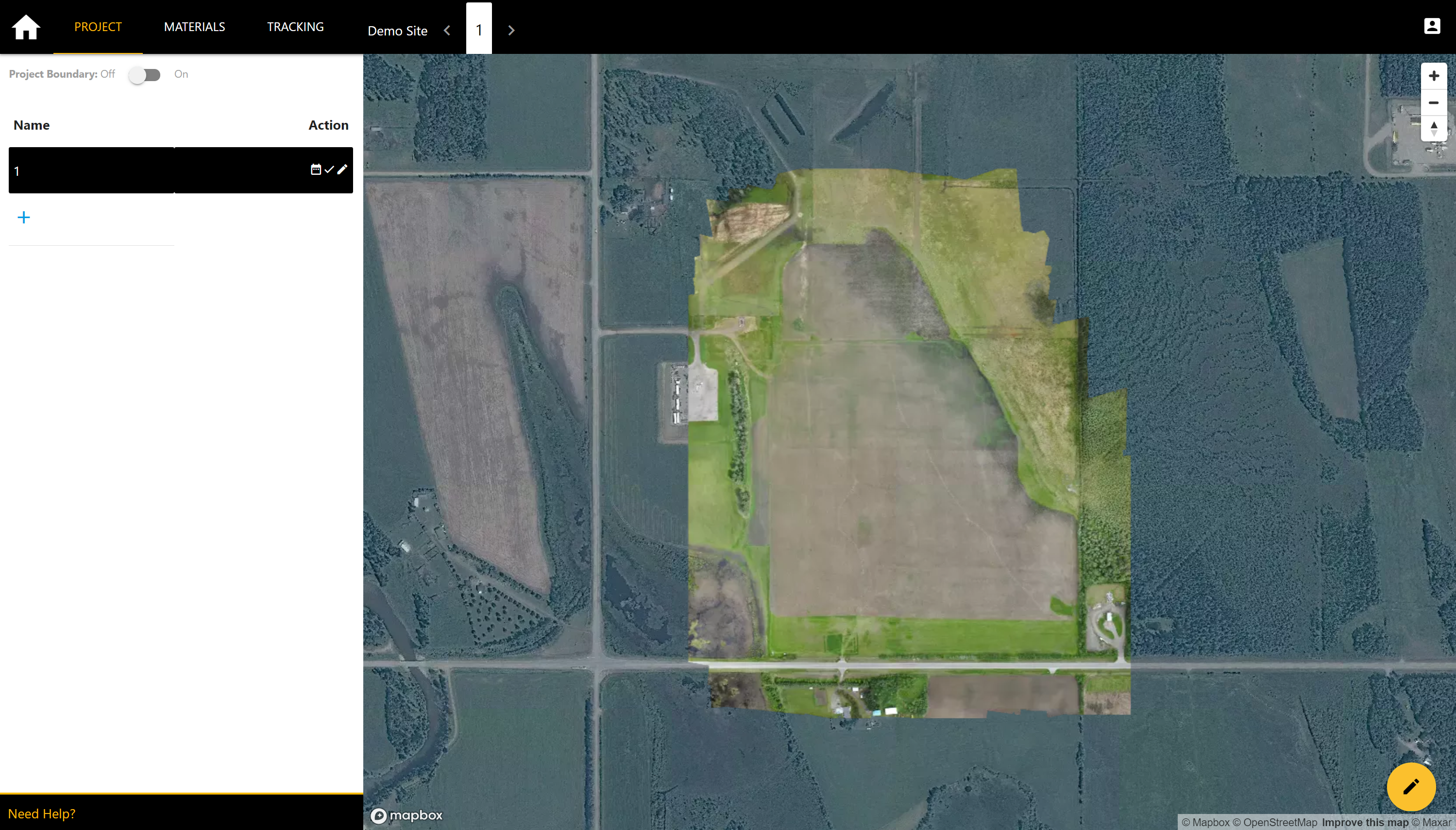Image resolution: width=1456 pixels, height=830 pixels.
Task: Click the home icon
Action: tap(26, 27)
